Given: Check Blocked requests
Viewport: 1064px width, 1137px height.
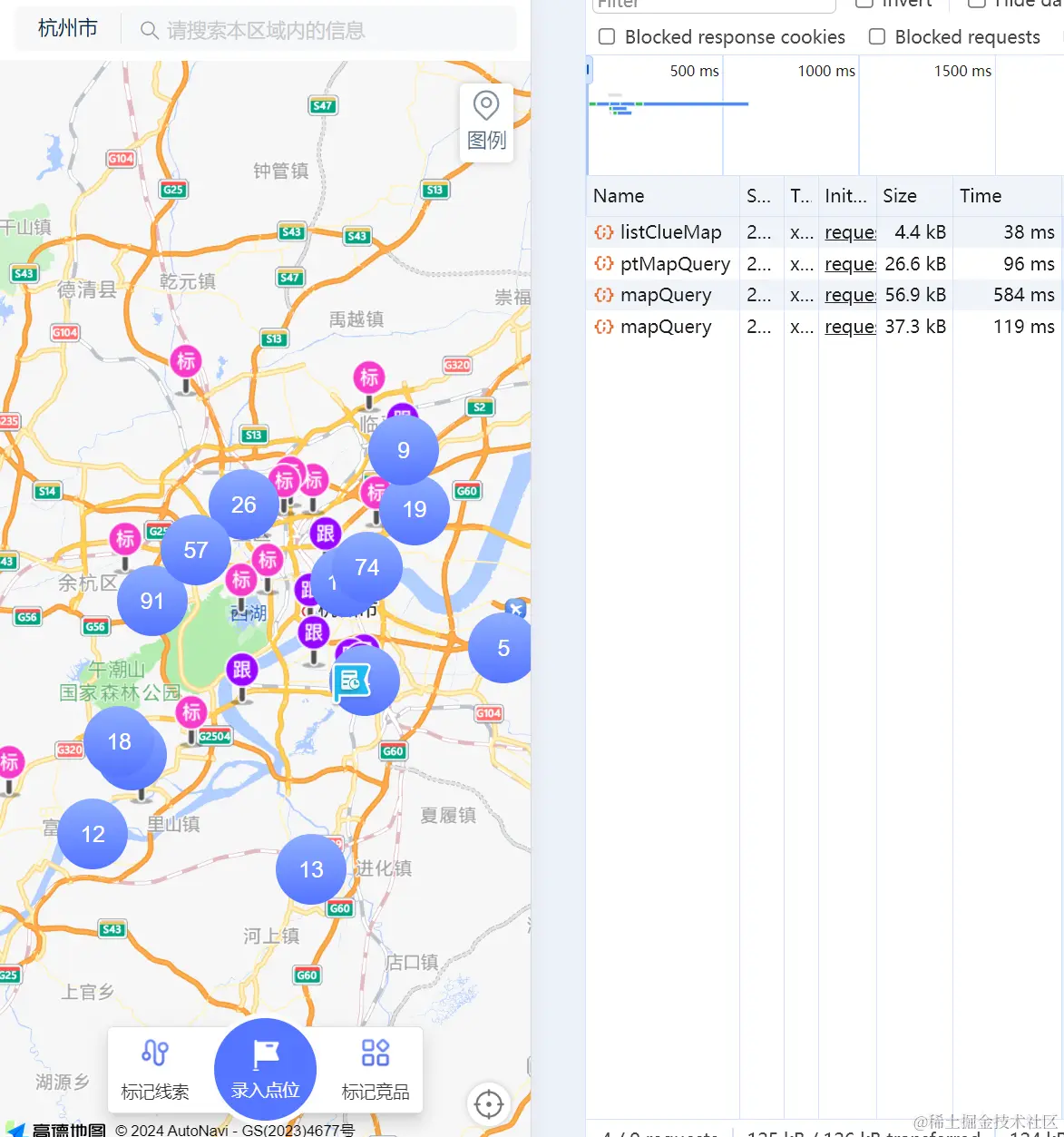Looking at the screenshot, I should 876,36.
